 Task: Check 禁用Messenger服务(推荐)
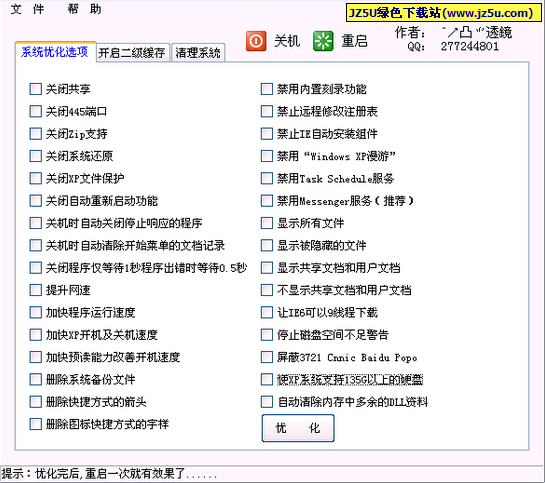pyautogui.click(x=267, y=201)
